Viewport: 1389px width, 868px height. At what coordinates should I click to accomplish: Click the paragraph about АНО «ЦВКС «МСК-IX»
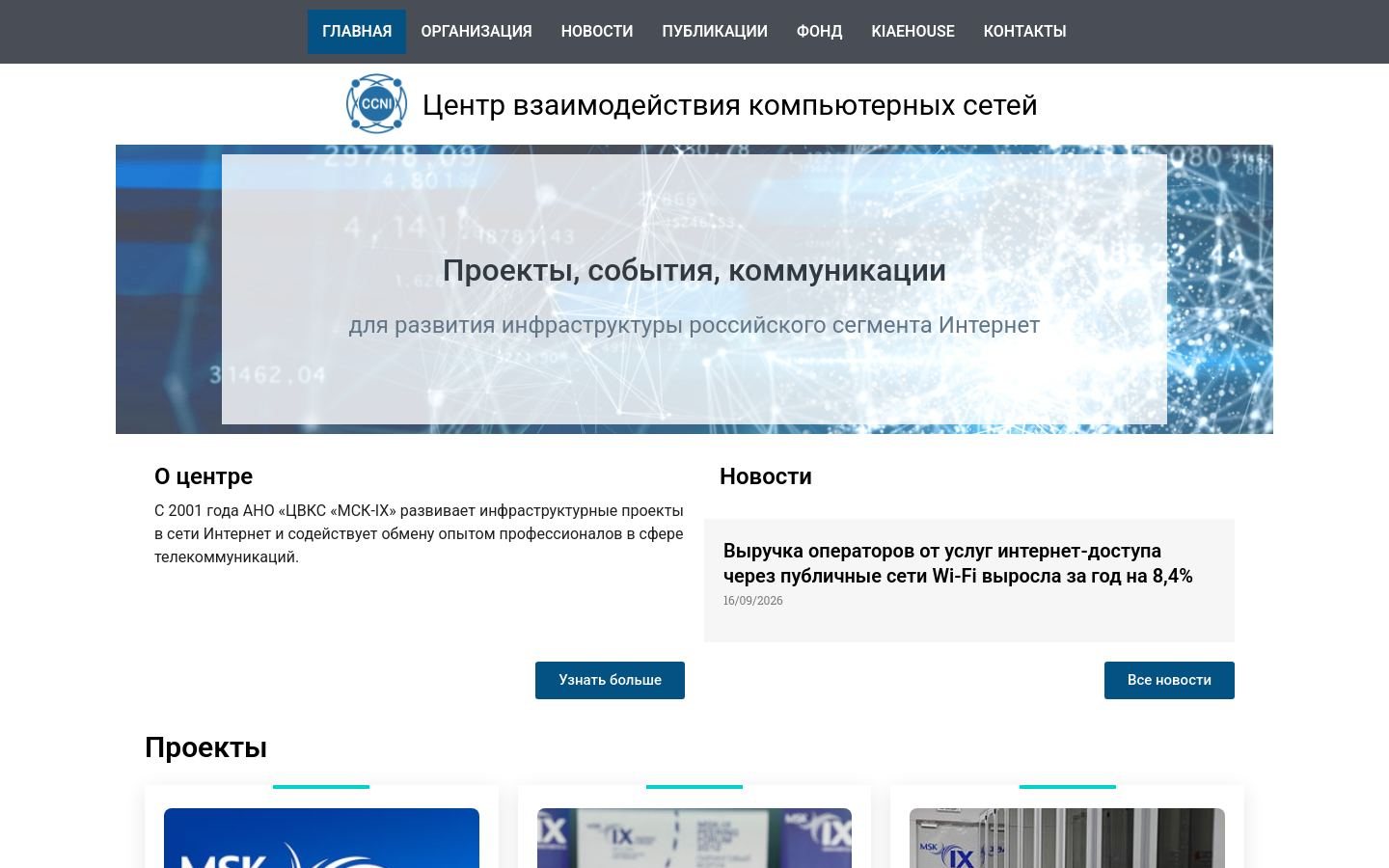click(x=419, y=533)
